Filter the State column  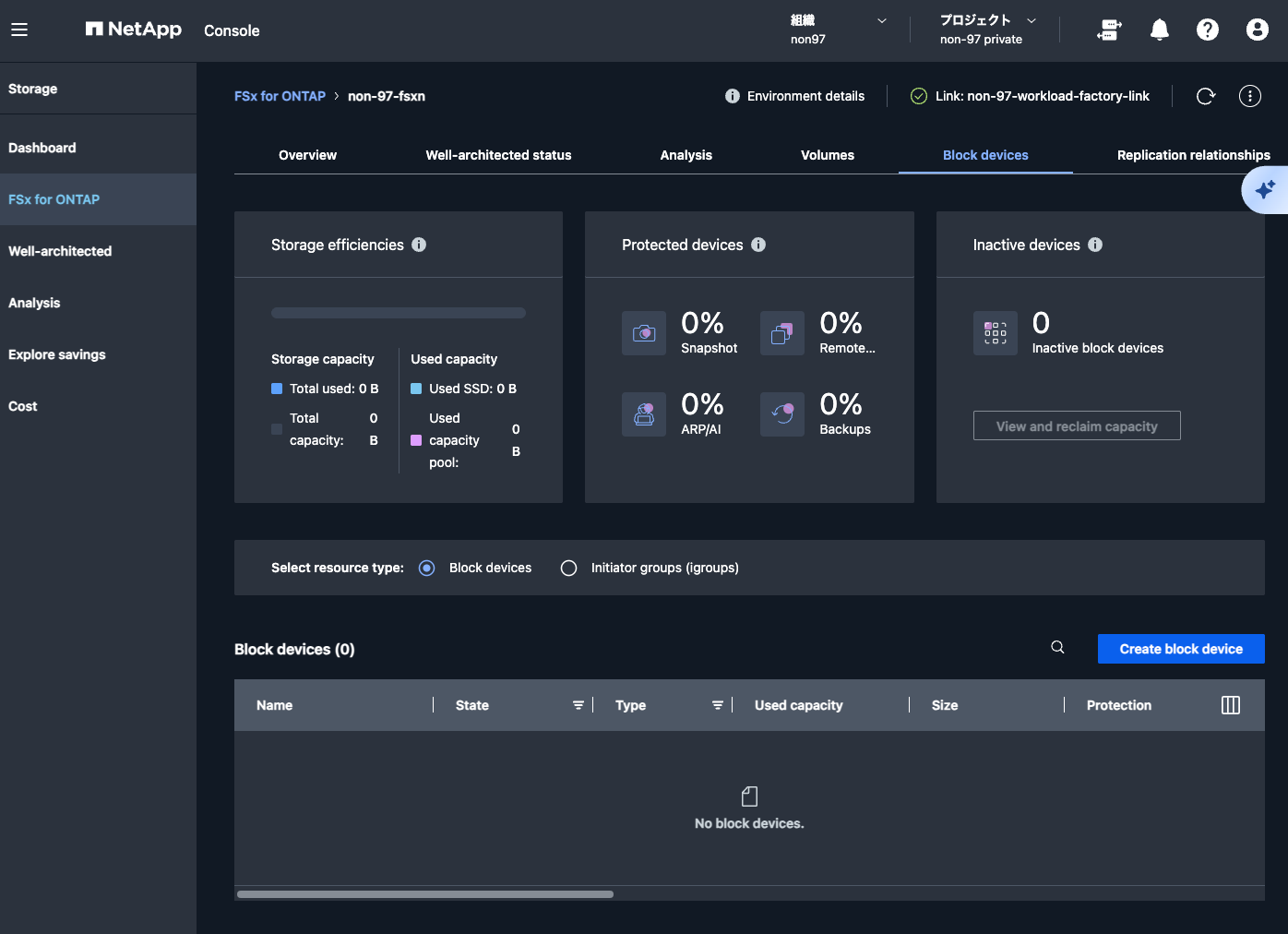(x=578, y=705)
